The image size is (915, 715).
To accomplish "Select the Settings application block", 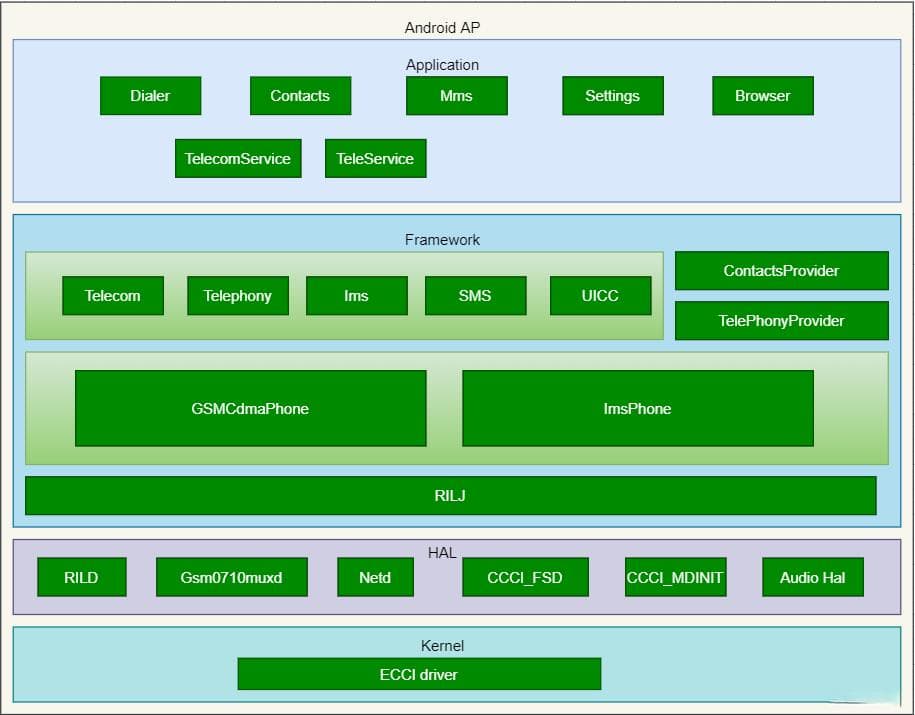I will pos(613,96).
